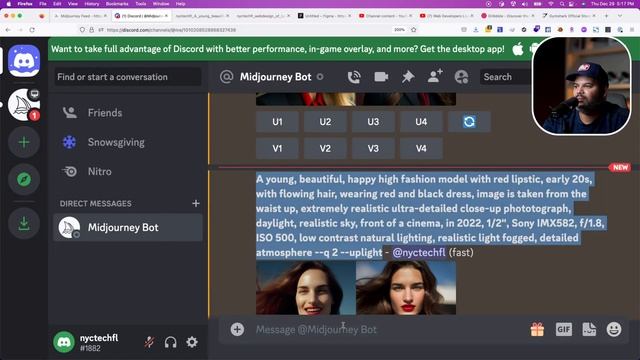Viewport: 640px width, 360px height.
Task: Toggle microphone mute for nyctechfl
Action: [149, 342]
